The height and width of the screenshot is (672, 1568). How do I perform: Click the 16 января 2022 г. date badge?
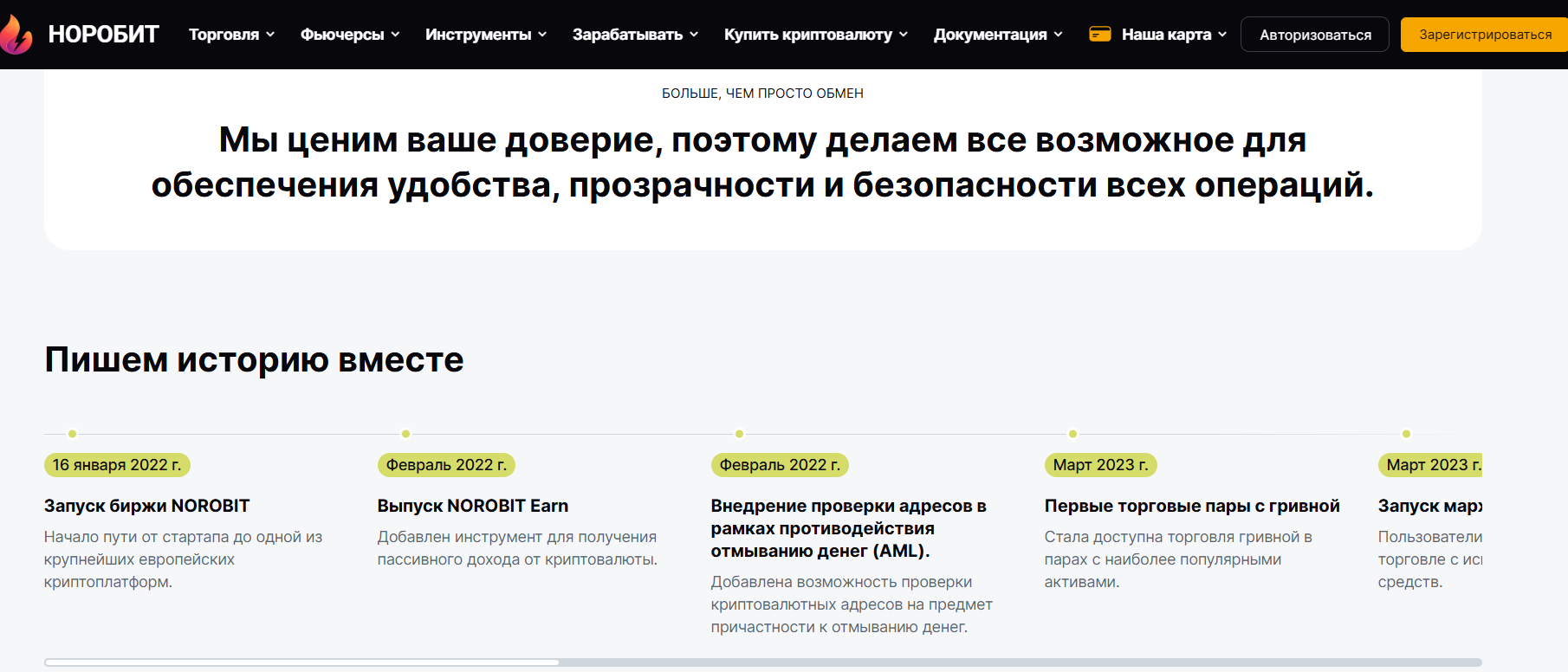coord(117,465)
